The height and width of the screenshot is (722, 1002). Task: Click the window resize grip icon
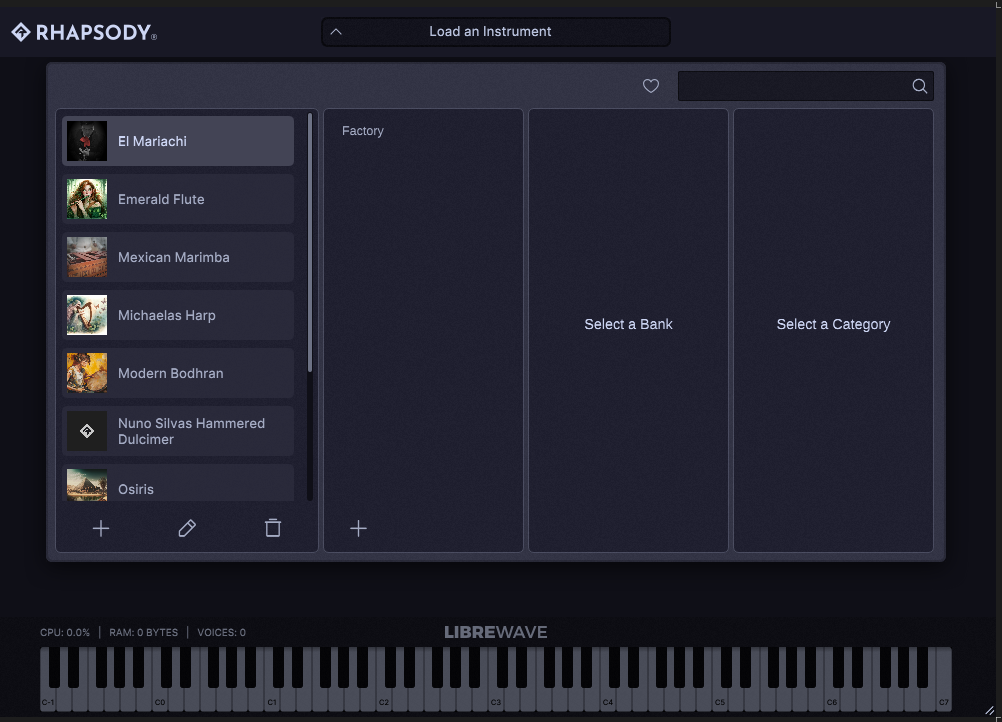pyautogui.click(x=991, y=711)
